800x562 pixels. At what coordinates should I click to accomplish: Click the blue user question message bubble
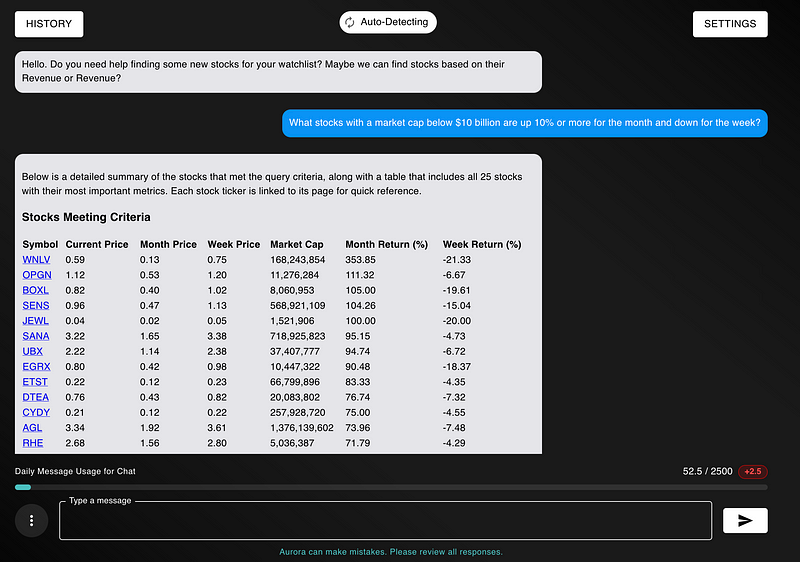[x=525, y=124]
